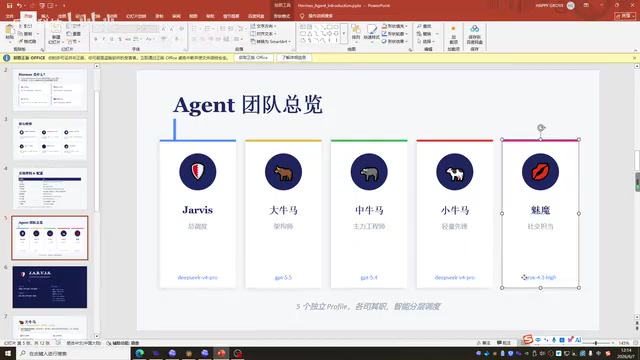
Task: Close the yellow Office notification bar
Action: [634, 58]
